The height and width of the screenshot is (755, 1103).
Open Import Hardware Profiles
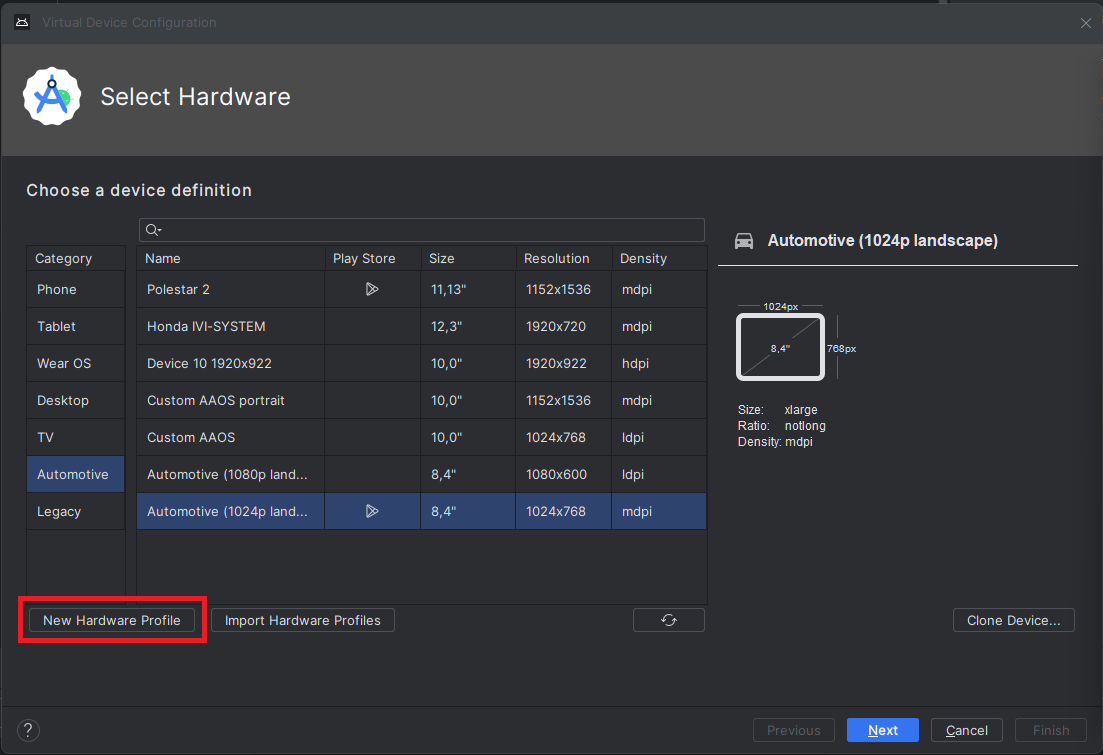coord(302,620)
